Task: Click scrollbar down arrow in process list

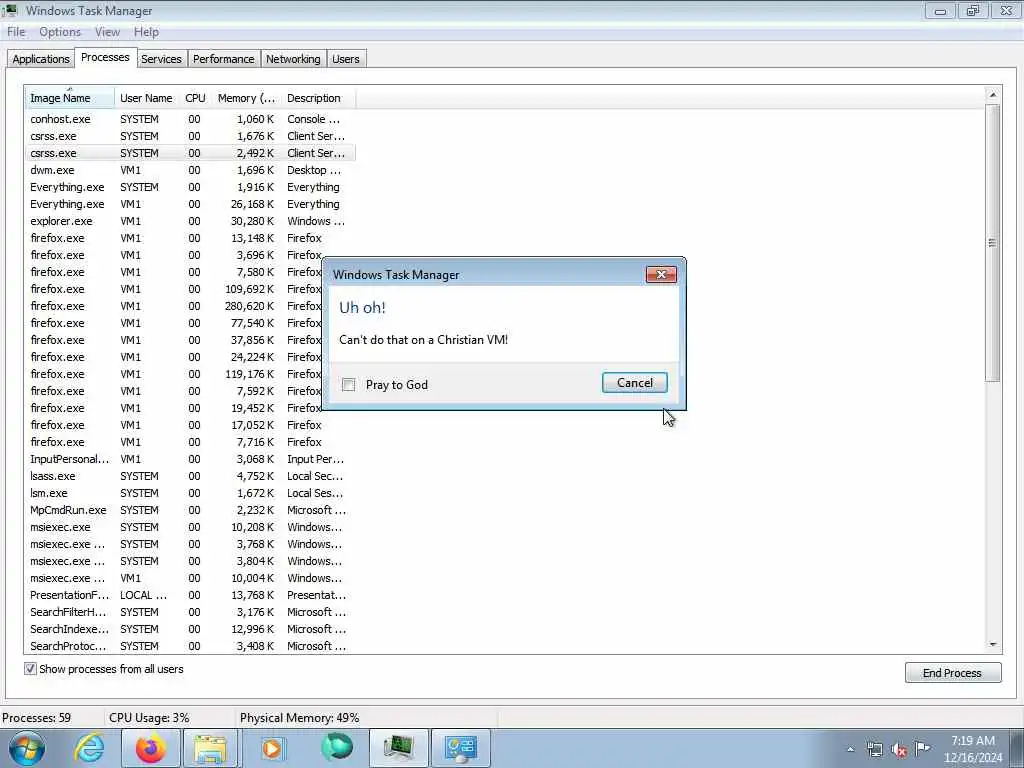Action: pos(993,645)
